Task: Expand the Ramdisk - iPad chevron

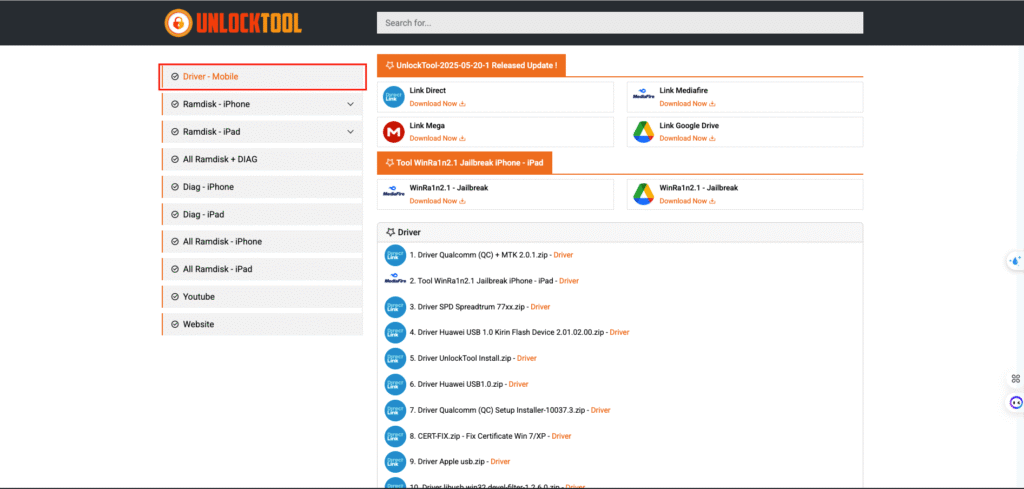Action: [x=351, y=132]
